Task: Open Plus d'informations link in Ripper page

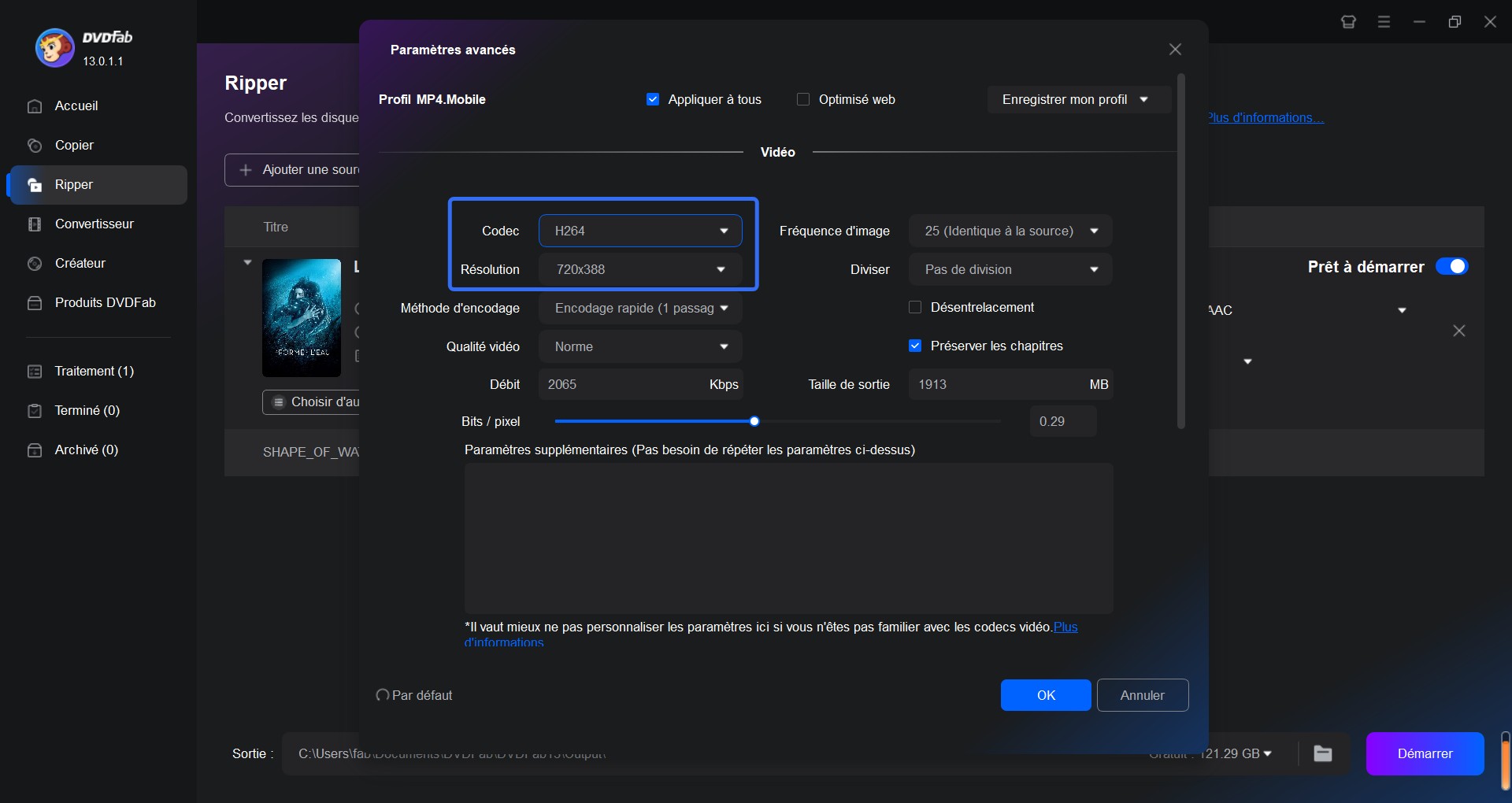Action: (1266, 117)
